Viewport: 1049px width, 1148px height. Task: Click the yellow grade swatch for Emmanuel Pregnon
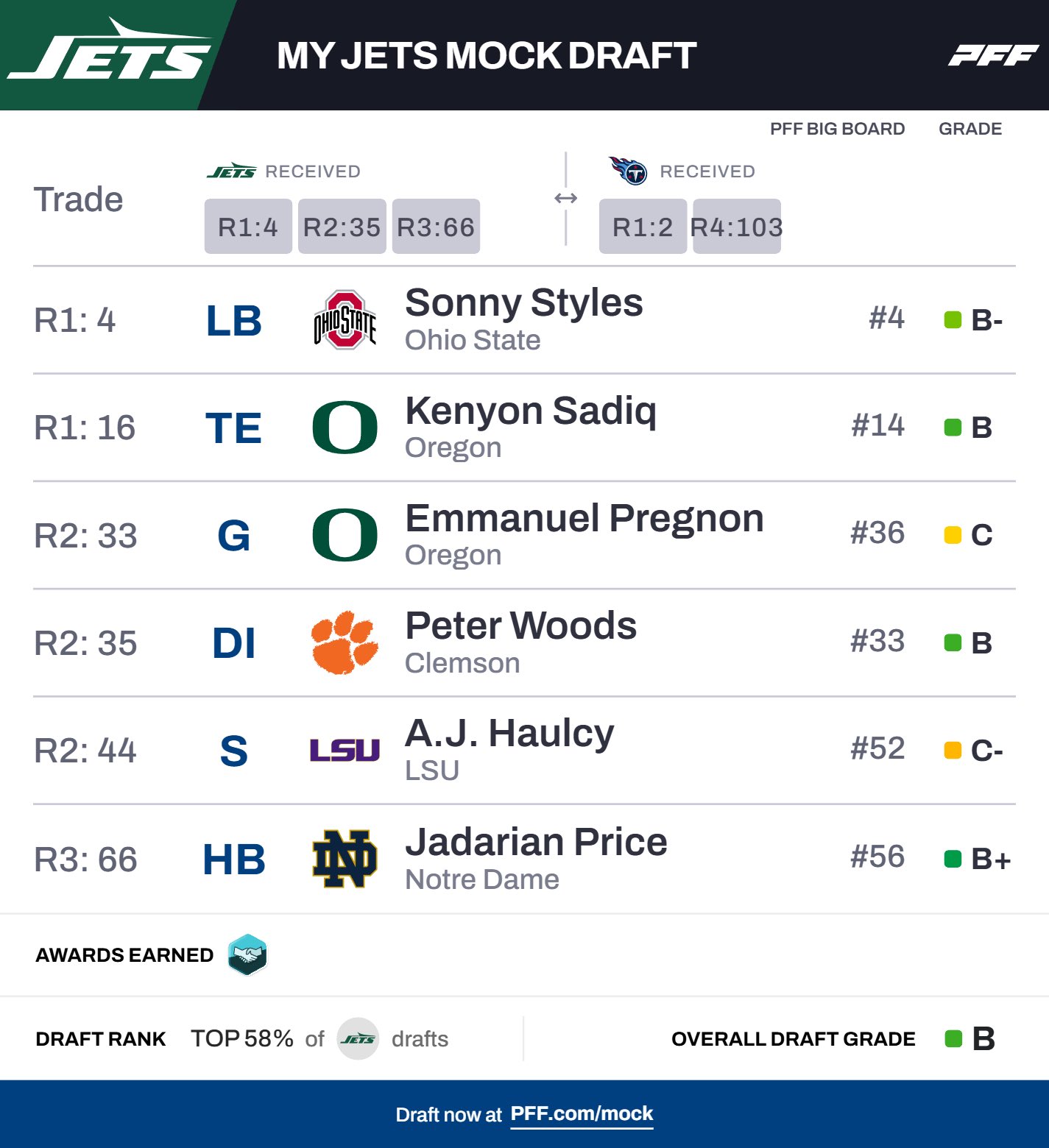point(953,535)
